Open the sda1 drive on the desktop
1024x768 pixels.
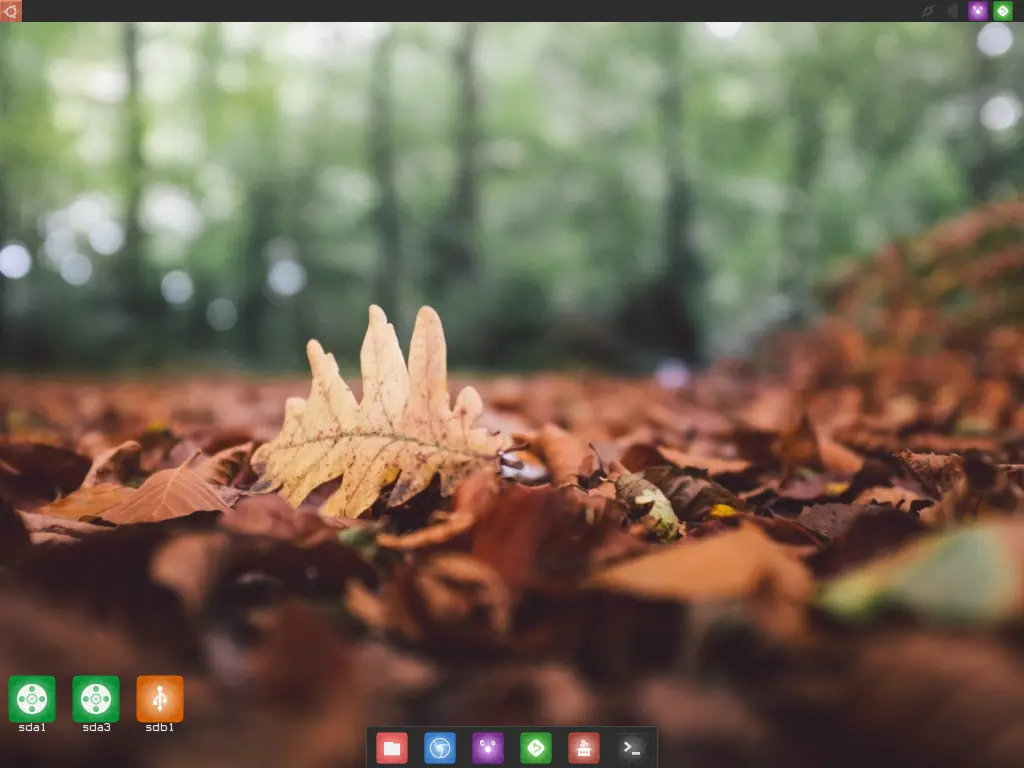[31, 699]
